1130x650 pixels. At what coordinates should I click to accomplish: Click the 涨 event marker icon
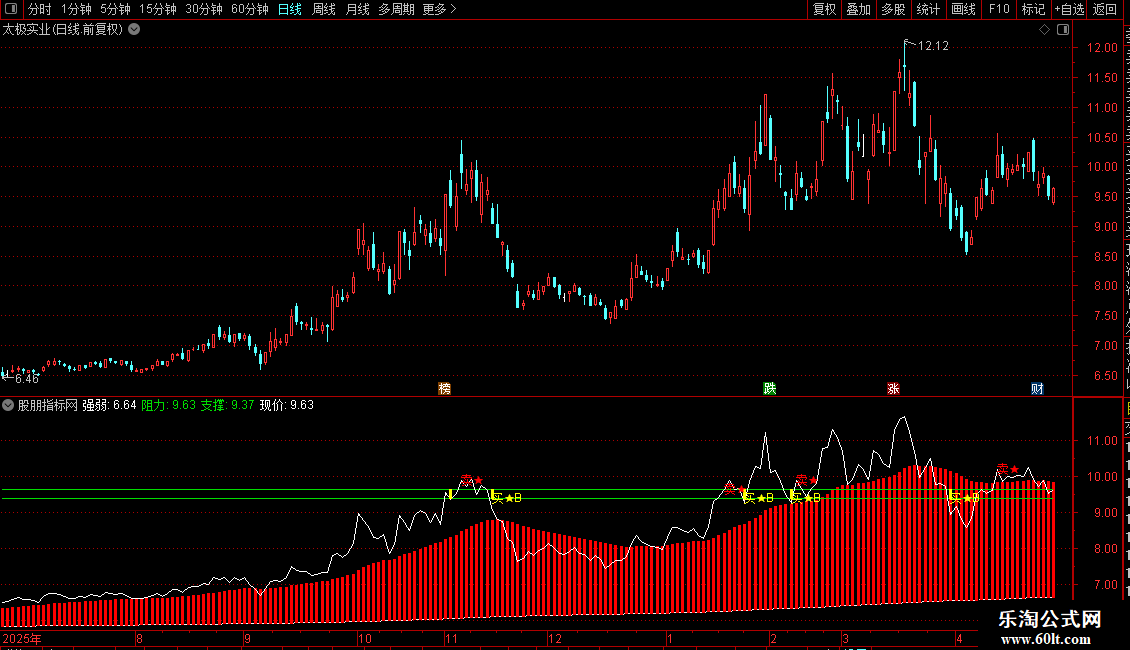coord(894,388)
